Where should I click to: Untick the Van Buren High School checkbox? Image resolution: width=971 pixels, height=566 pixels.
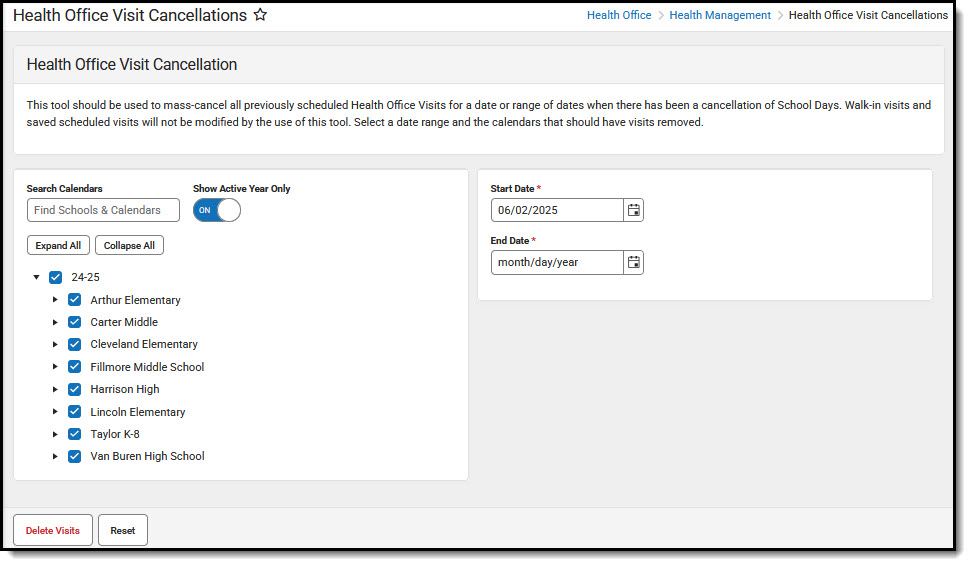75,456
